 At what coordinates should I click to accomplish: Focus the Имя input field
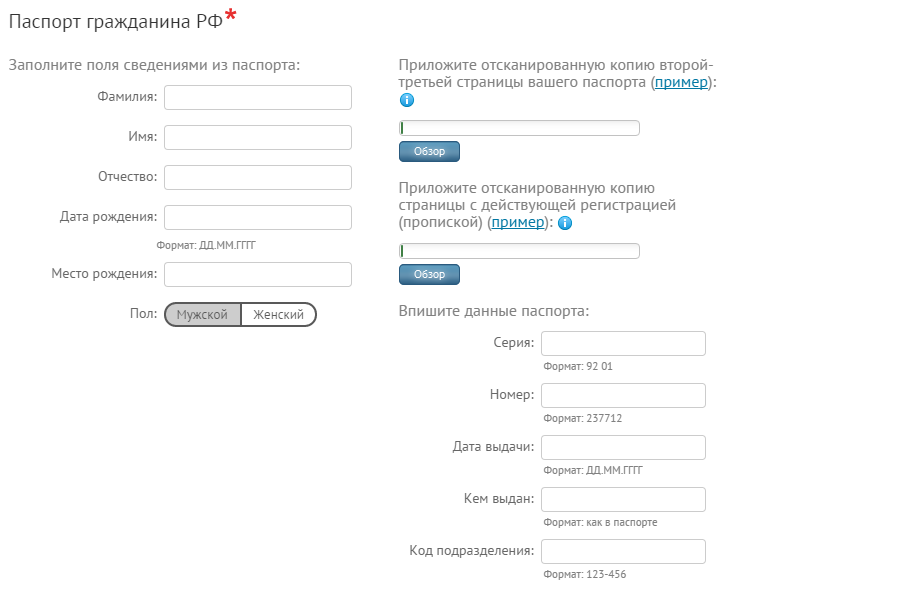pos(258,137)
